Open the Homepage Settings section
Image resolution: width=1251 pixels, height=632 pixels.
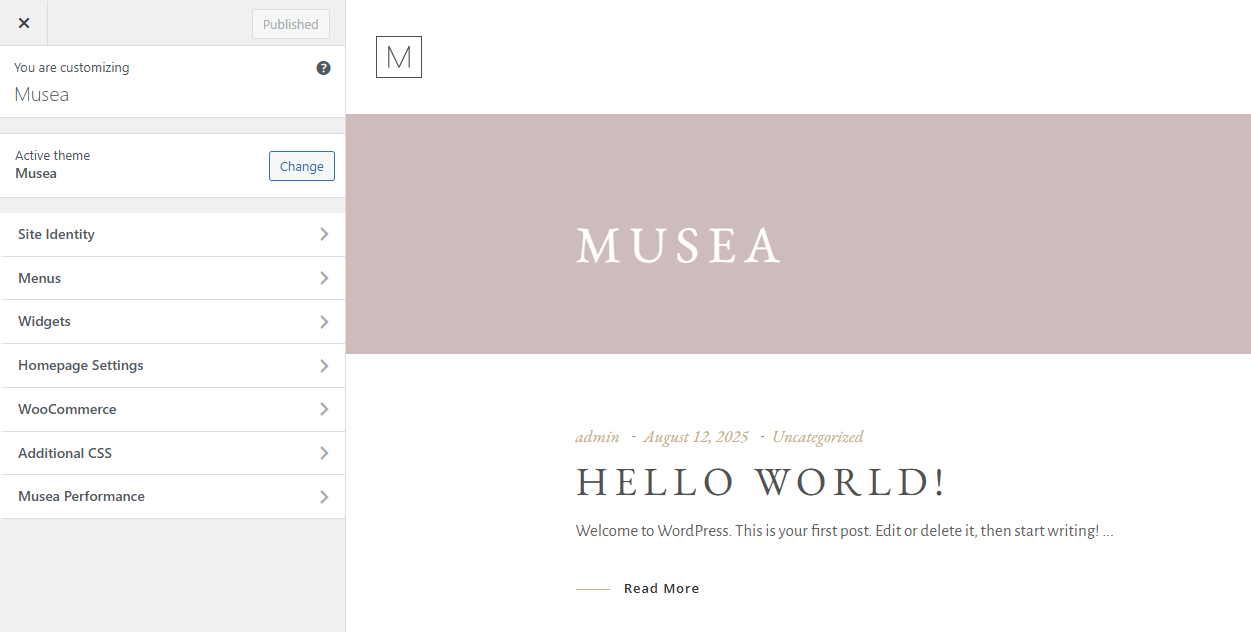click(x=172, y=365)
